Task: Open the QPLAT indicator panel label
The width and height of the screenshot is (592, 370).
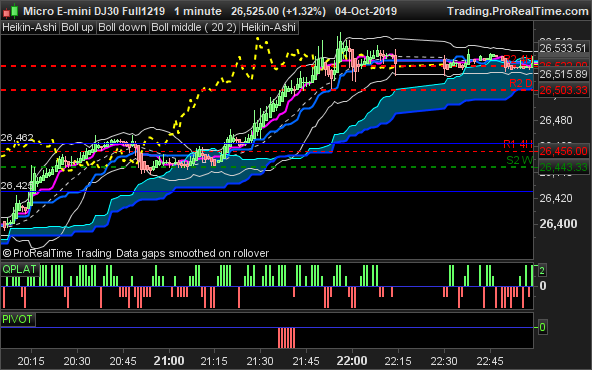Action: point(20,270)
